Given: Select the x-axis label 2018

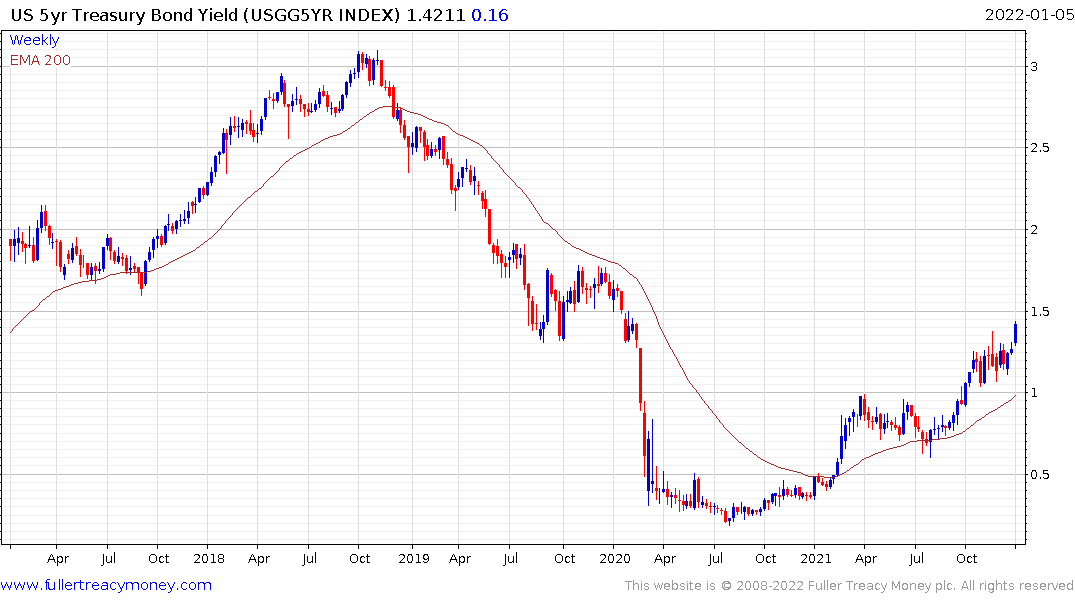Looking at the screenshot, I should click(x=209, y=558).
